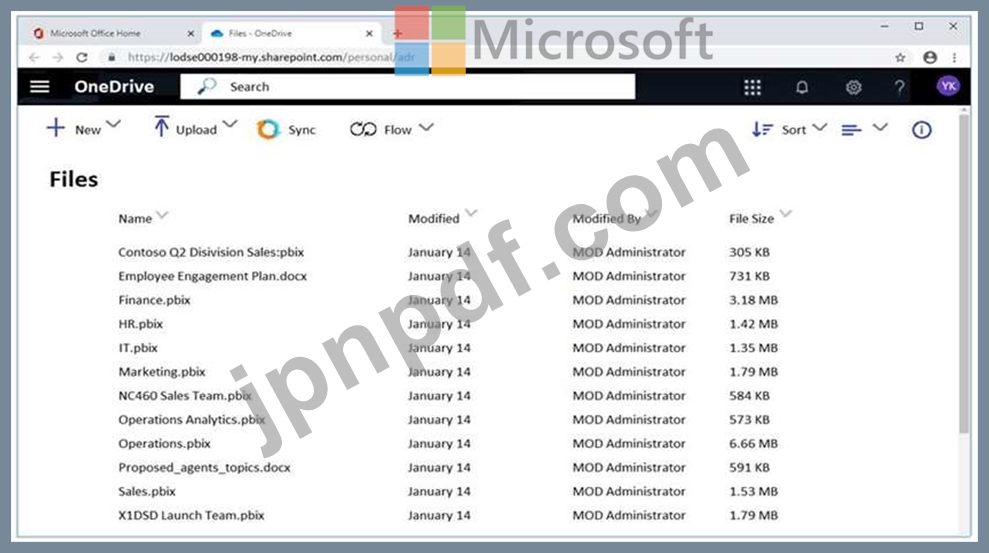Open the YK account avatar
This screenshot has height=553, width=989.
(x=948, y=86)
